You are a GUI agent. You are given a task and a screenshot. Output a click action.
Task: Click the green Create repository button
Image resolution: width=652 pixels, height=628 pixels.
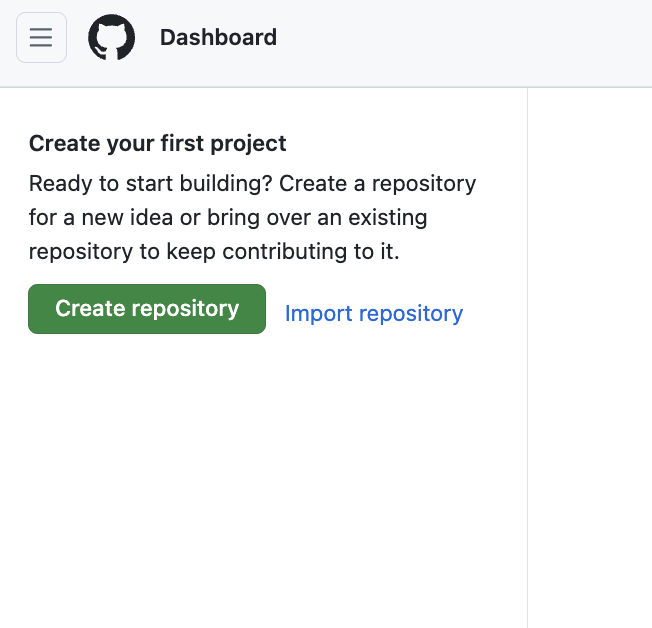(x=147, y=309)
